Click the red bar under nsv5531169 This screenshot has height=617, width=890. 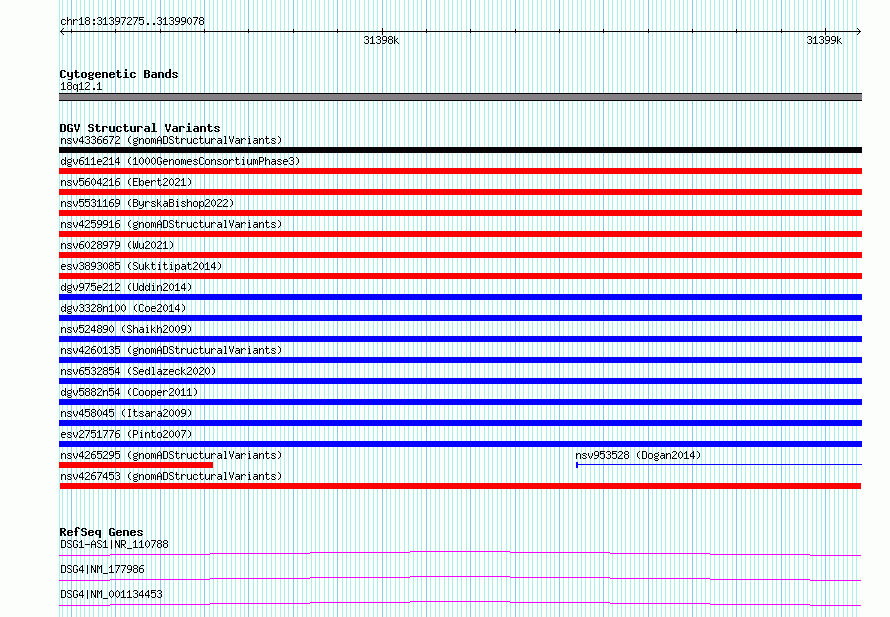point(460,213)
